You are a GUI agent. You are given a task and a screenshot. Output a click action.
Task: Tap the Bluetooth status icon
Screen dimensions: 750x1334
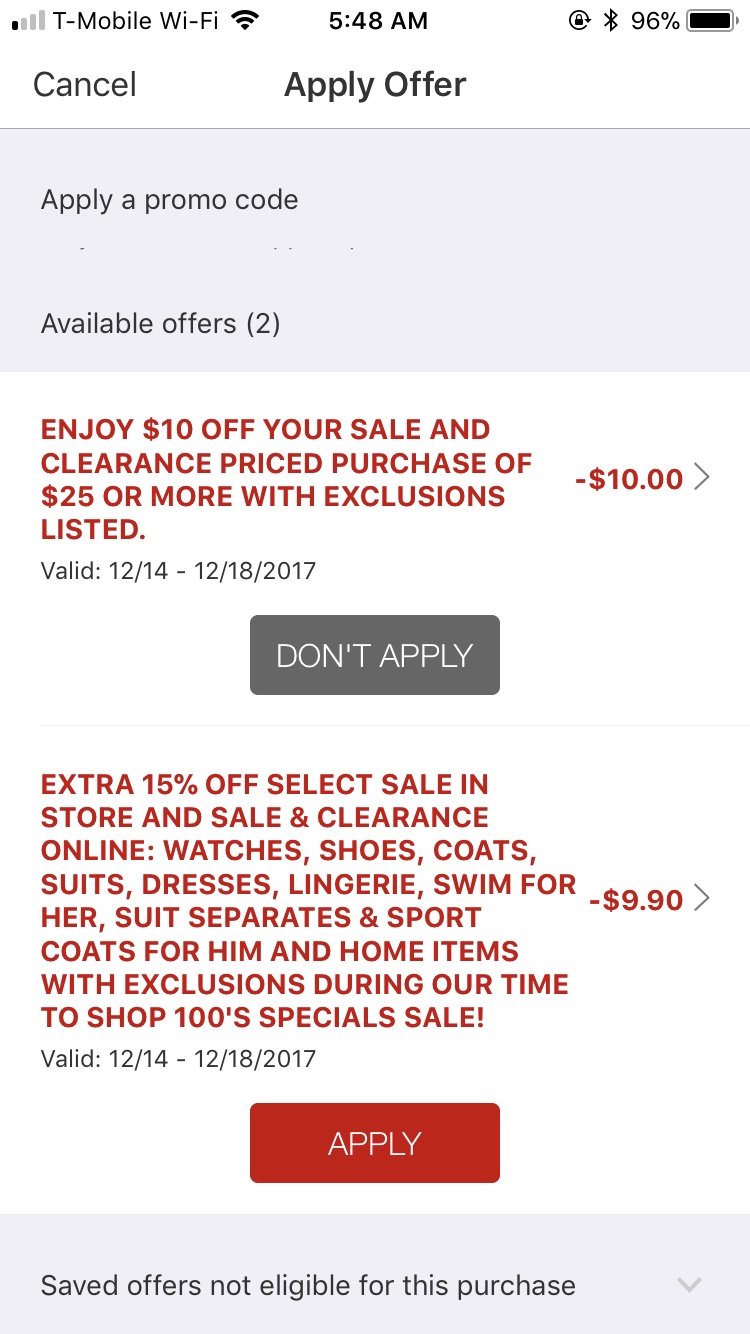pyautogui.click(x=612, y=20)
